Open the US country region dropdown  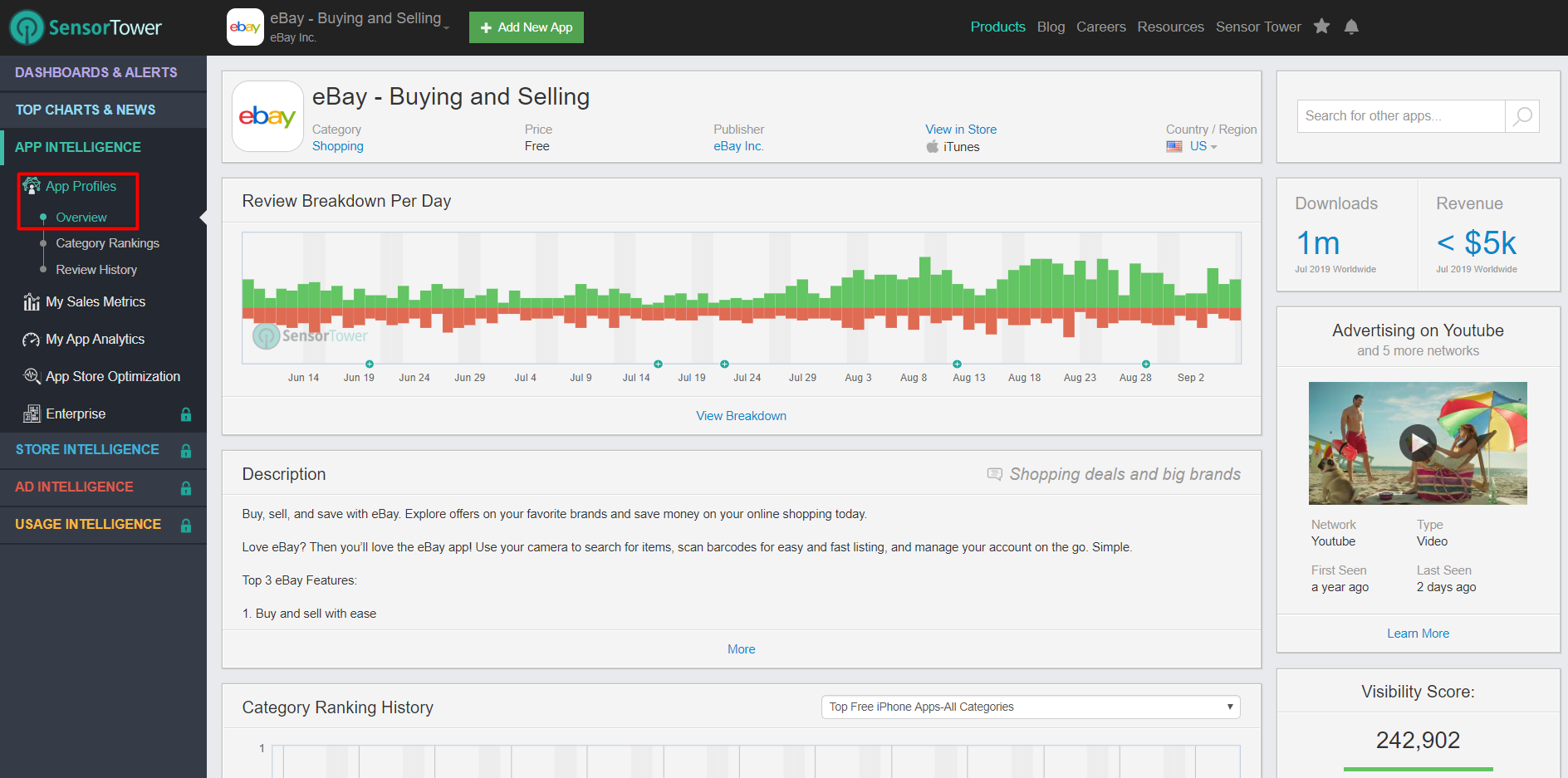click(1203, 146)
